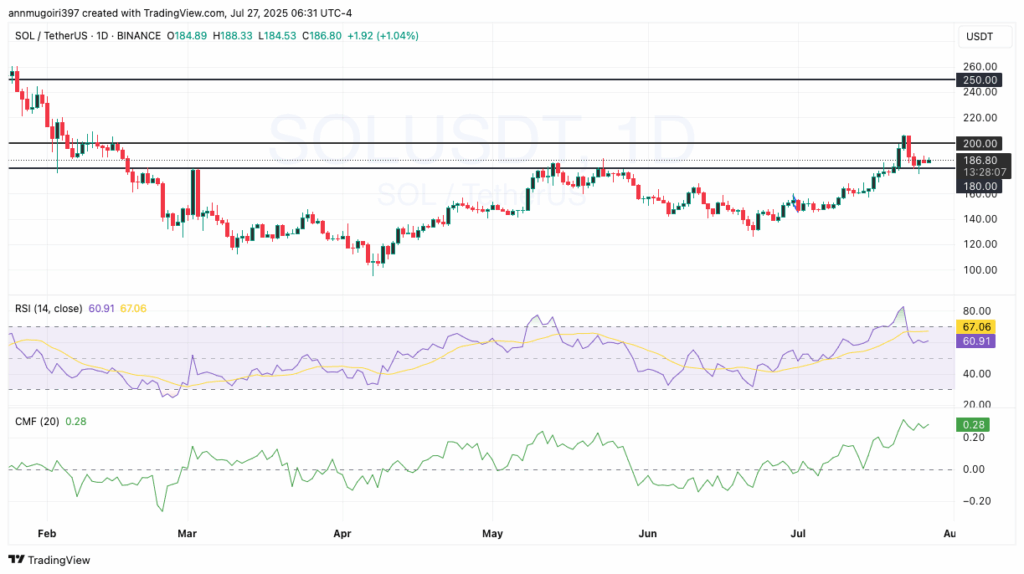This screenshot has width=1024, height=574.
Task: Click the Apr label on the time axis
Action: [x=342, y=534]
